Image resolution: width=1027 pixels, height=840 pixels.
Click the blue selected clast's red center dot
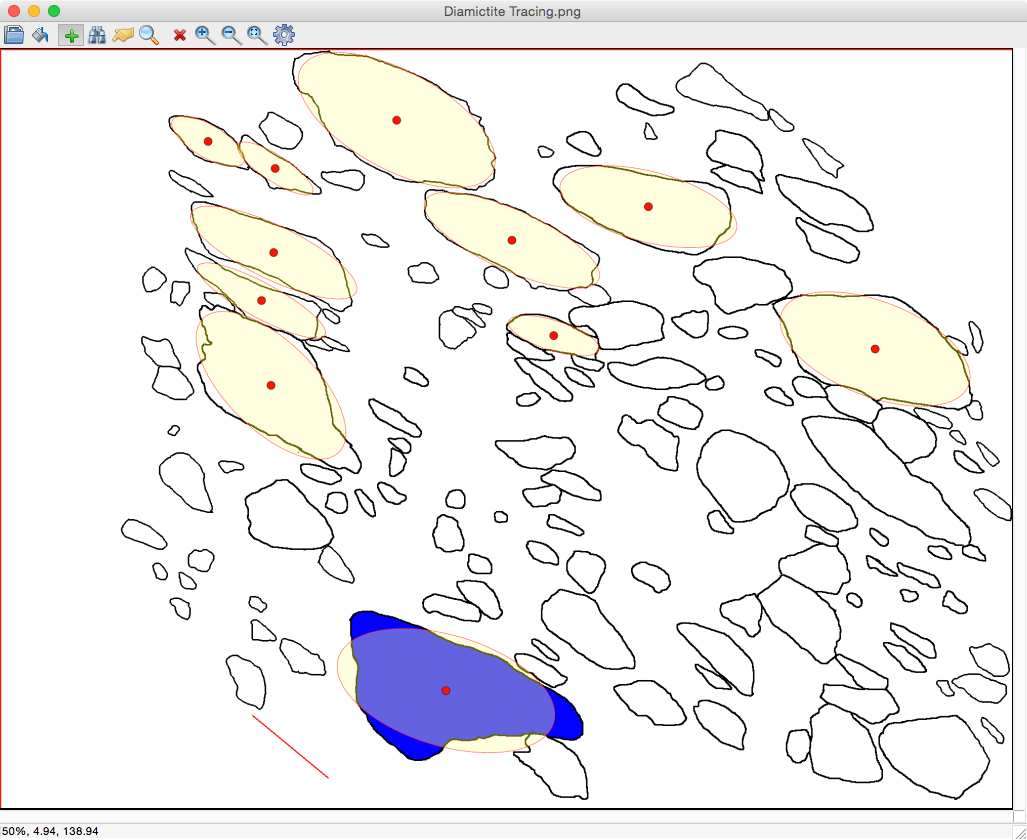(445, 691)
